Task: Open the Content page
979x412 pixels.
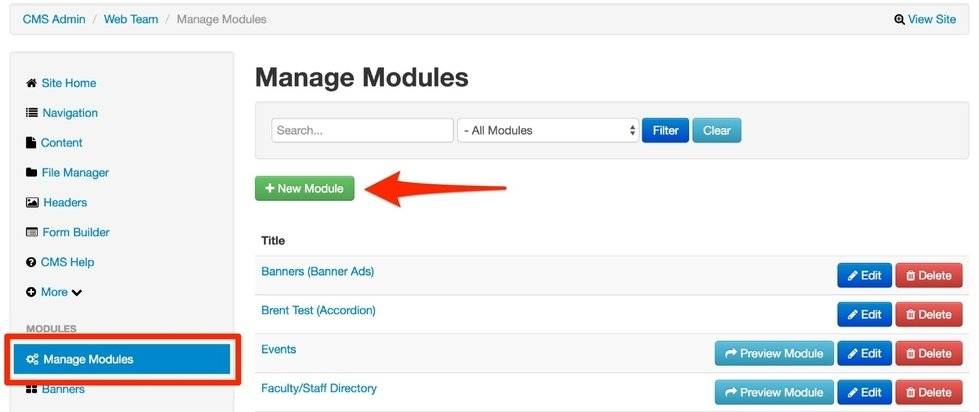Action: [x=61, y=143]
